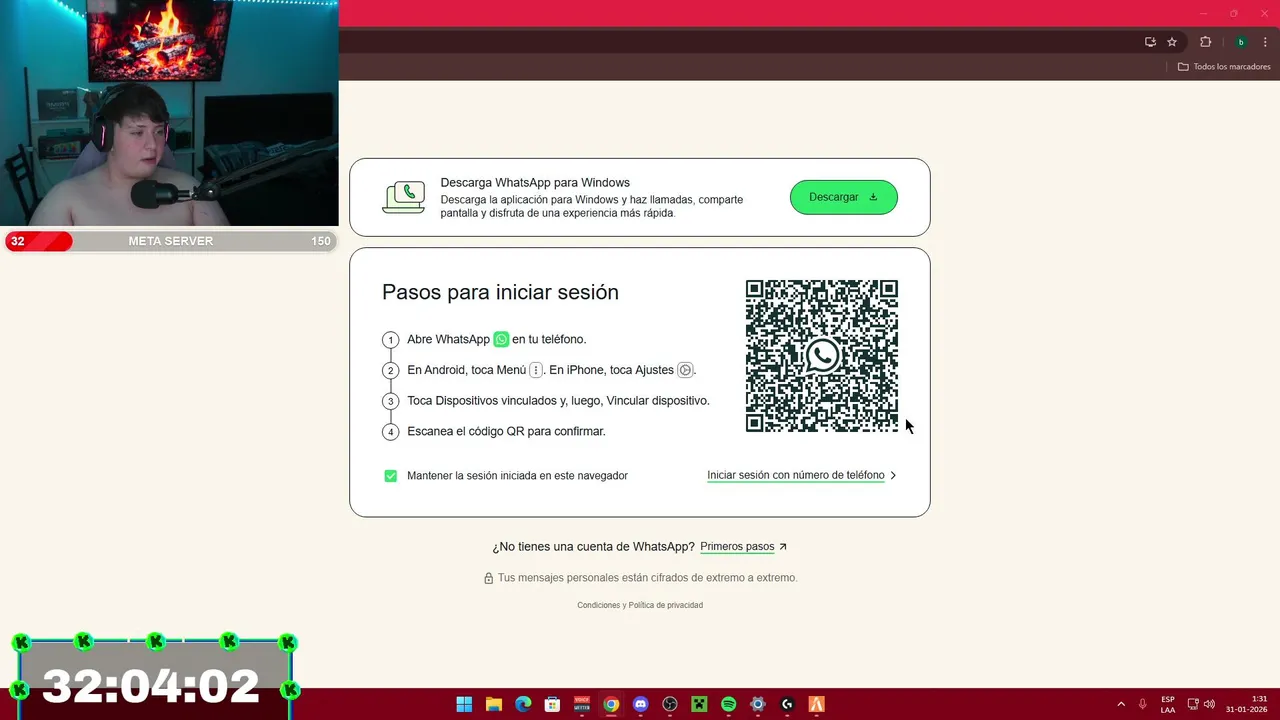Click the 32:04:02 stream timer
Image resolution: width=1280 pixels, height=720 pixels.
point(151,686)
